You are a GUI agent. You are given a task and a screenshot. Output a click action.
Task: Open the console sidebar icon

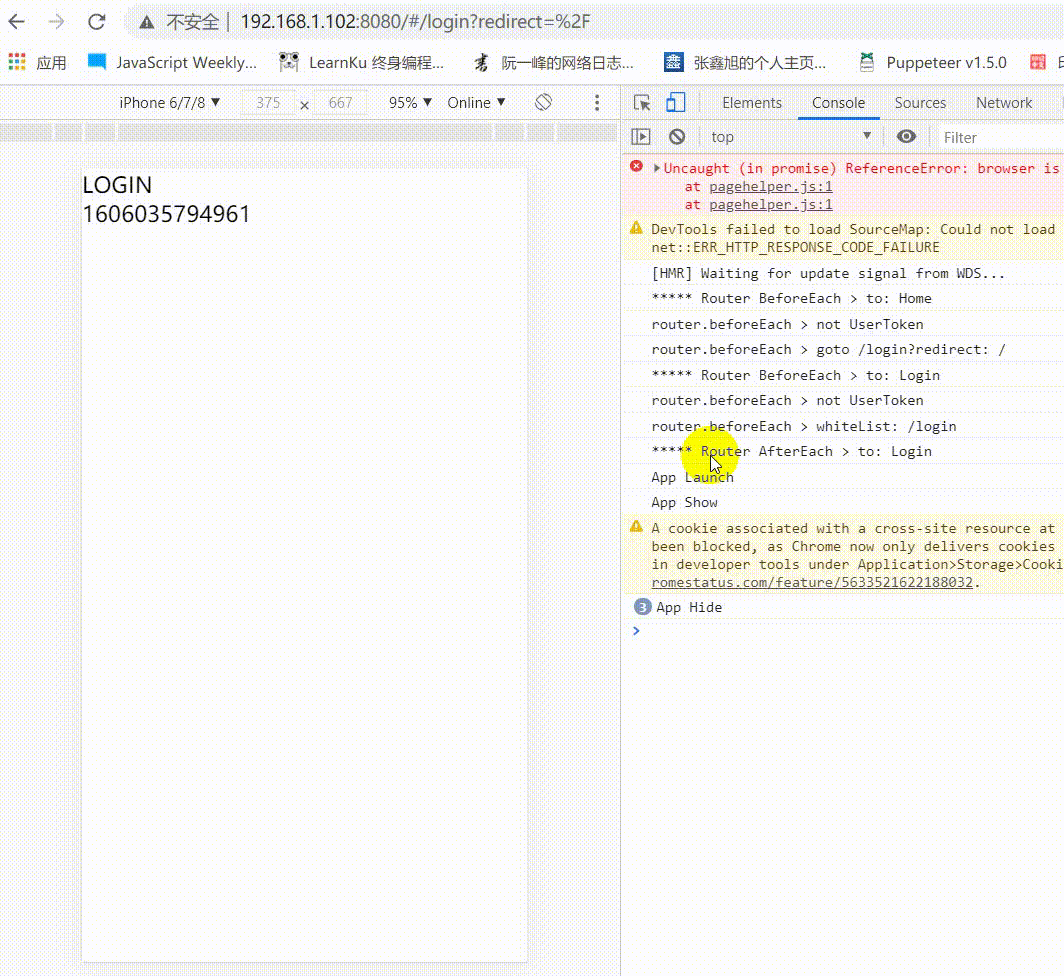[643, 136]
